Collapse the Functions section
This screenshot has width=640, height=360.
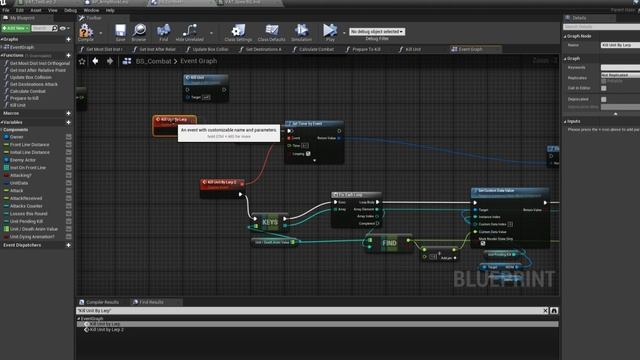(x=2, y=55)
